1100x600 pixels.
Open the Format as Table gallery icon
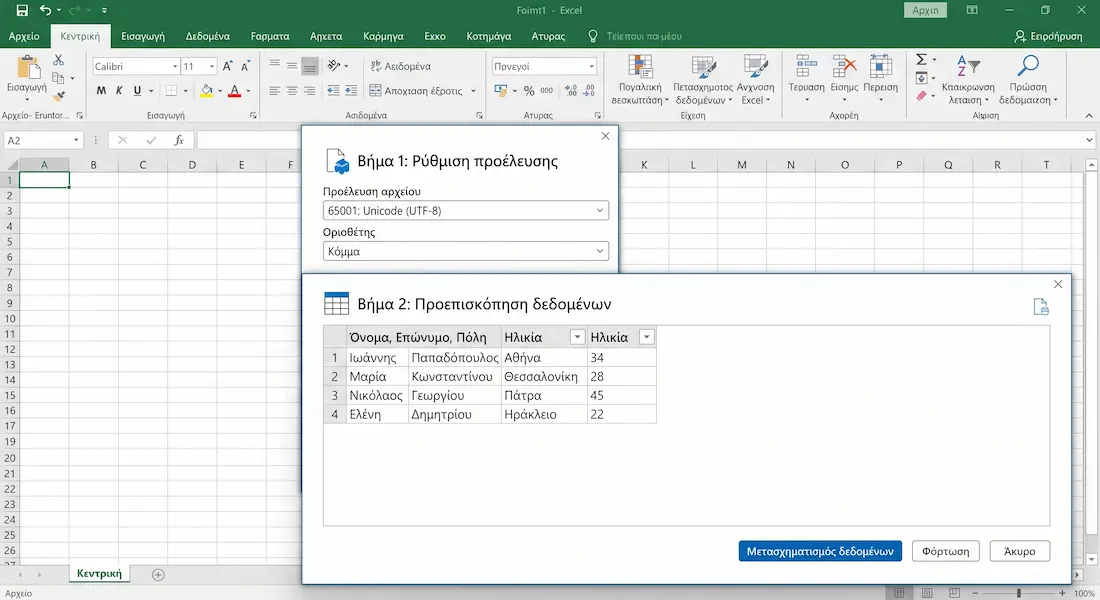coord(703,67)
